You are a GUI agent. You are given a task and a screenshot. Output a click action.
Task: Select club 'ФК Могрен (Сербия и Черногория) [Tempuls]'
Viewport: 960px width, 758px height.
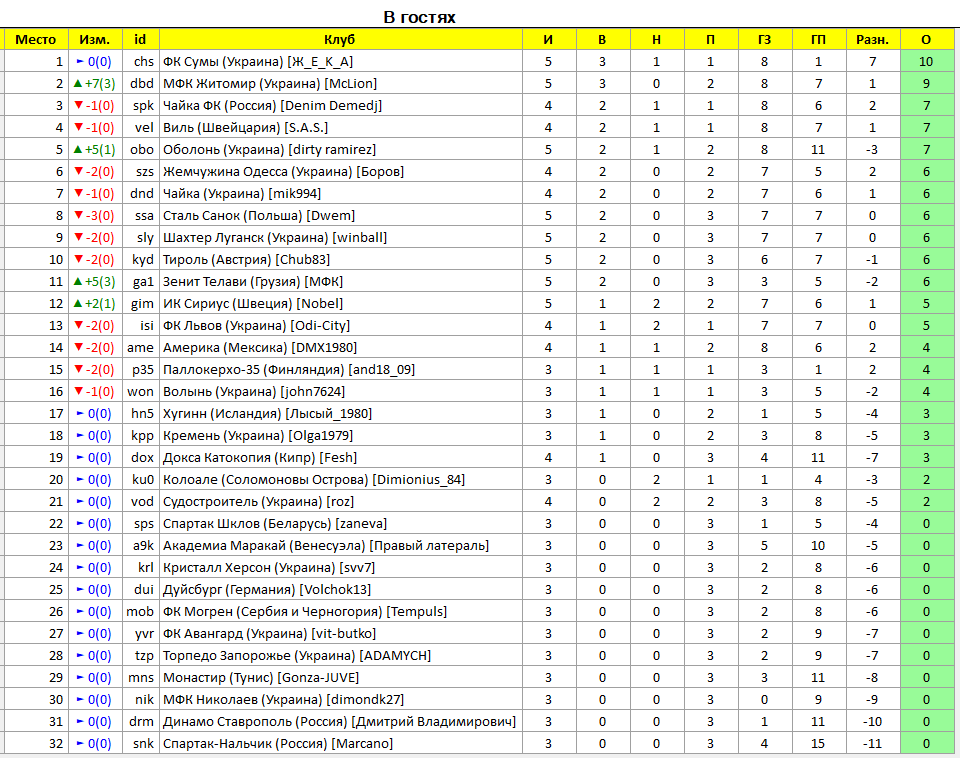point(305,613)
